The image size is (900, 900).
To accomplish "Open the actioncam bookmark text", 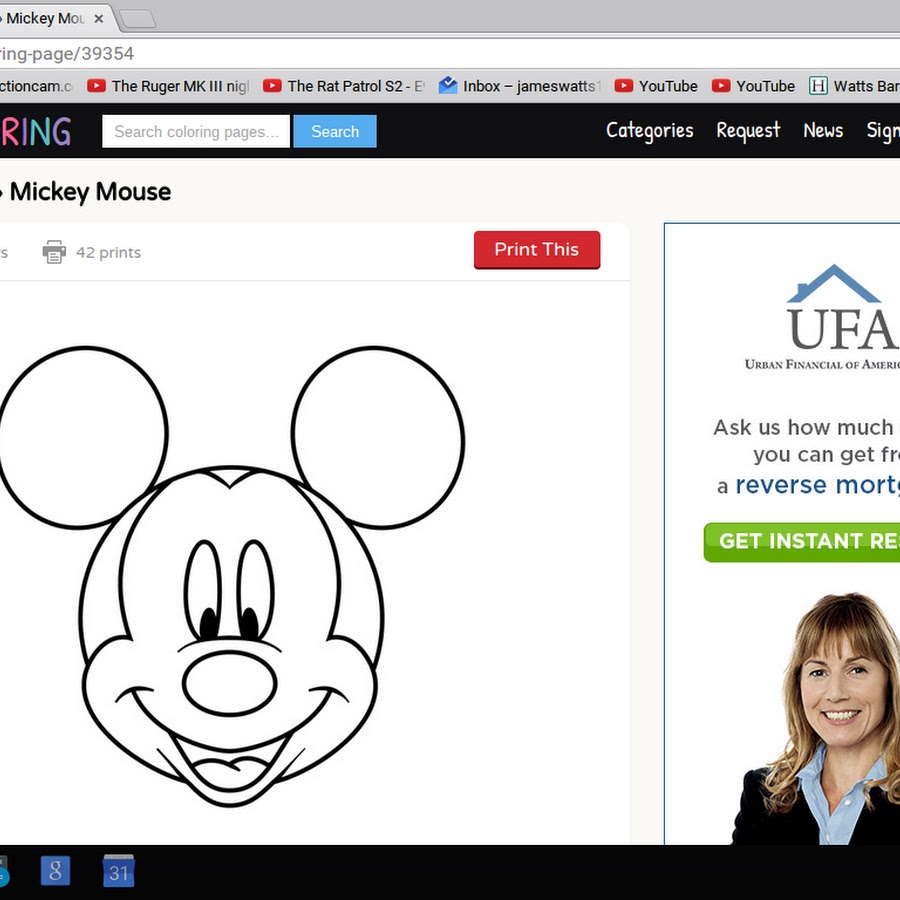I will coord(36,86).
